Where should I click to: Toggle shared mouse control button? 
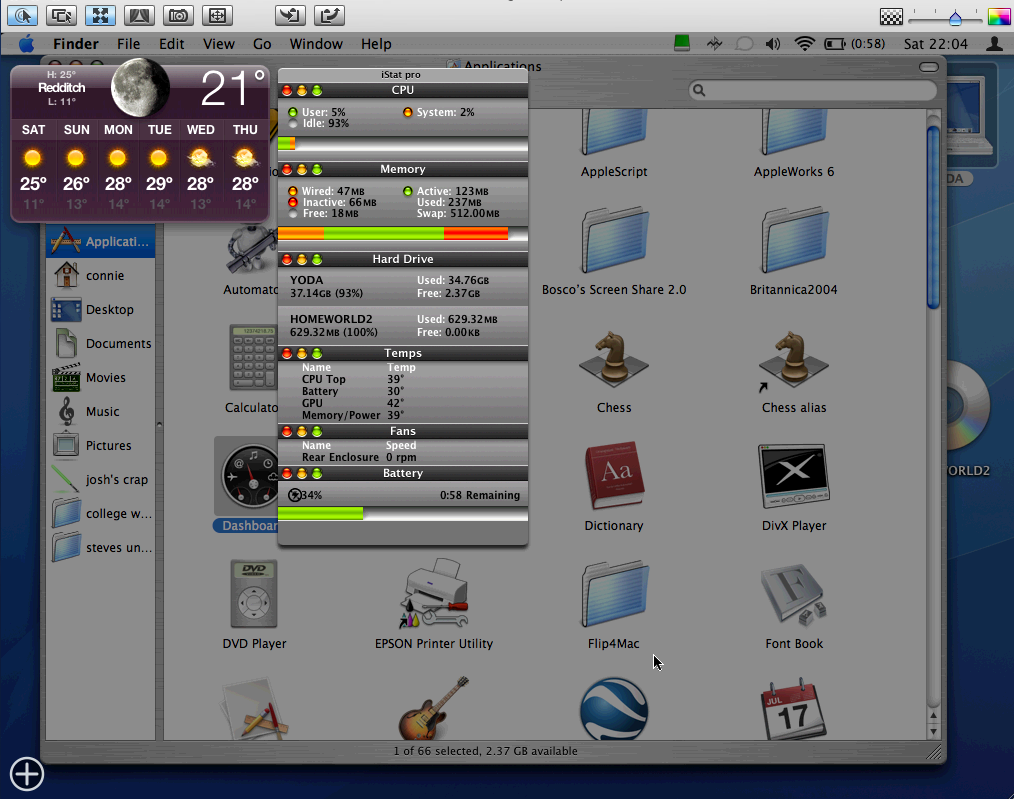click(61, 15)
